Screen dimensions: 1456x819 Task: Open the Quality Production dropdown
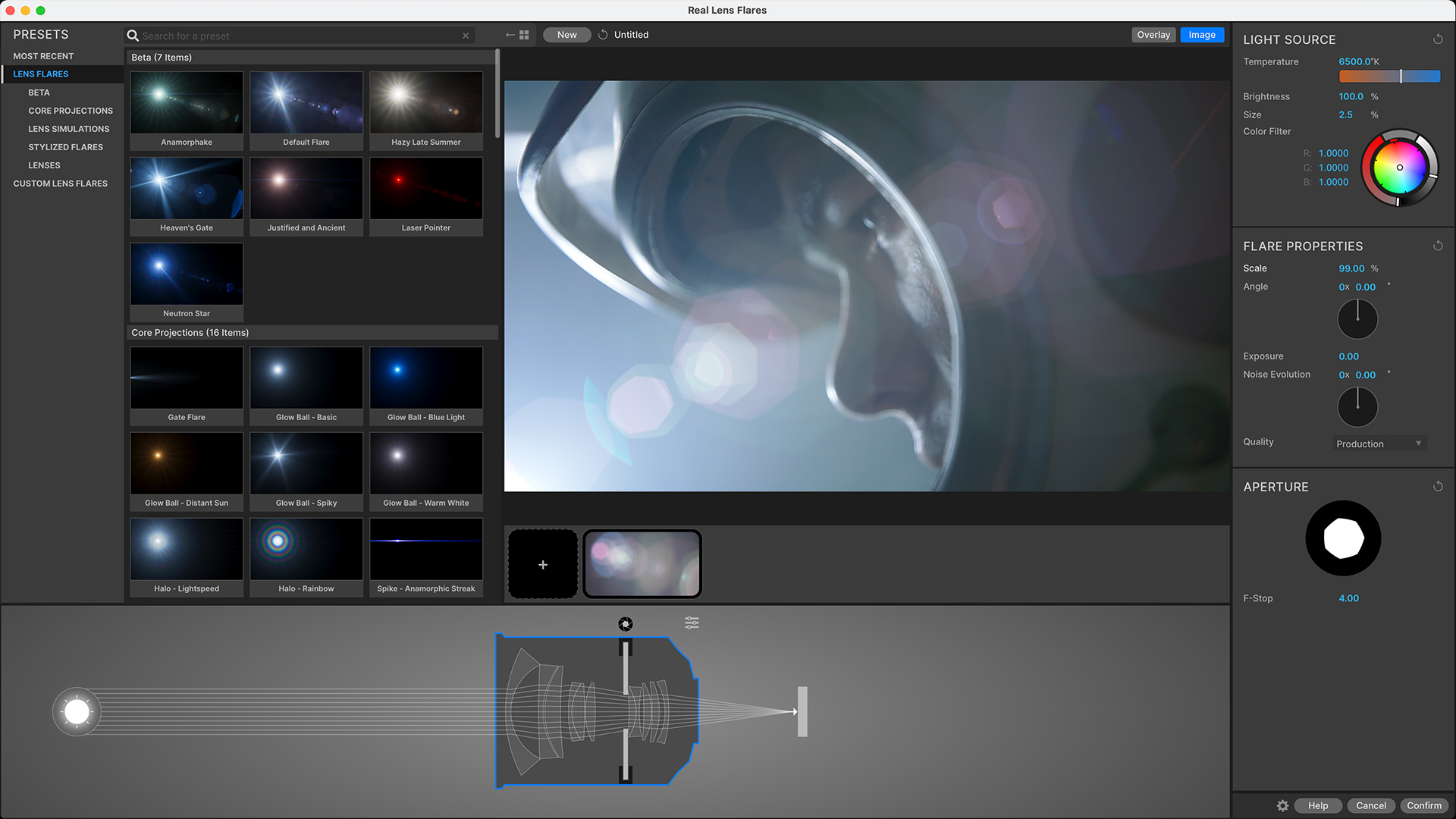(x=1379, y=444)
